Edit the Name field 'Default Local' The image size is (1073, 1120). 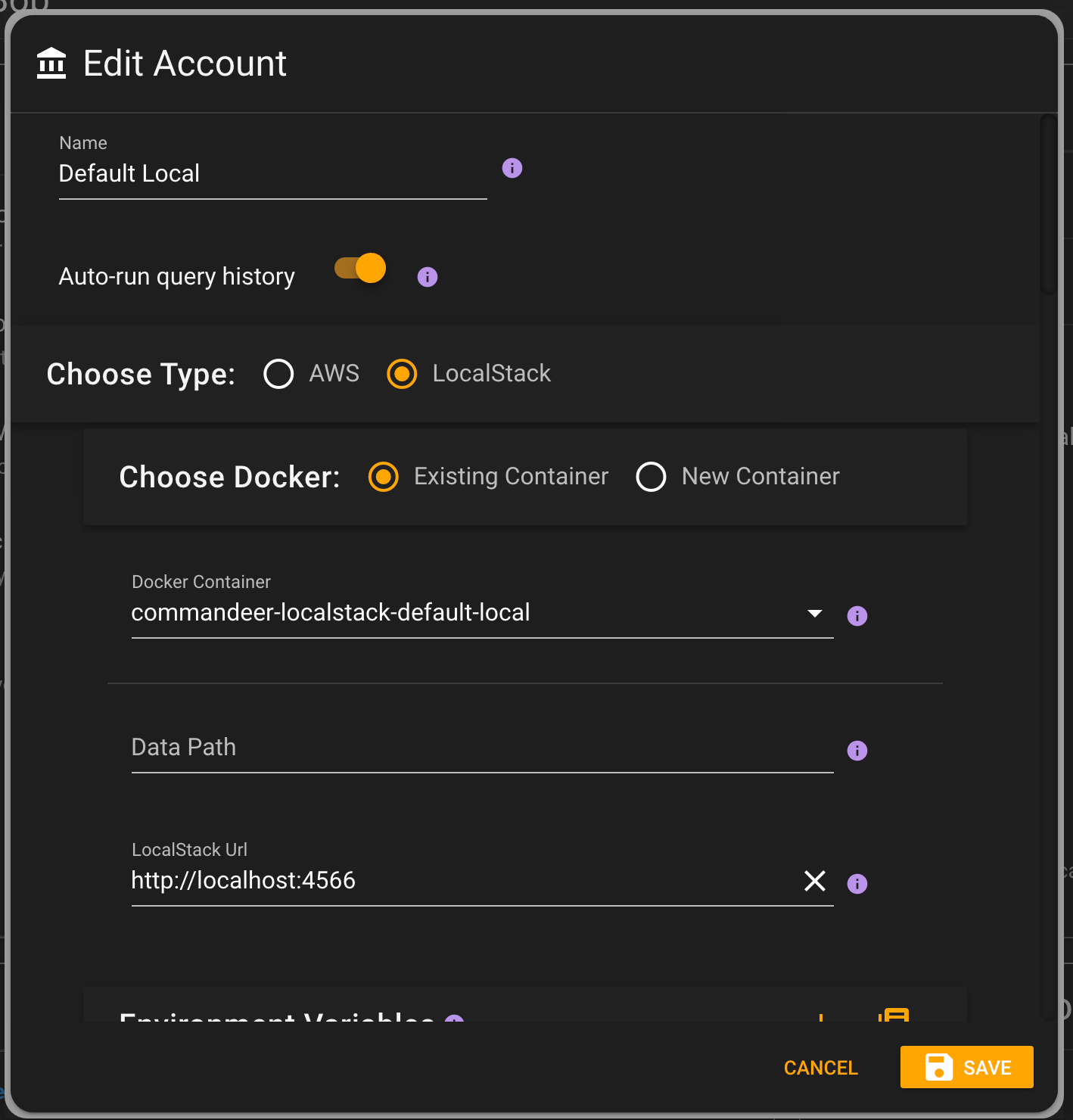pos(273,174)
